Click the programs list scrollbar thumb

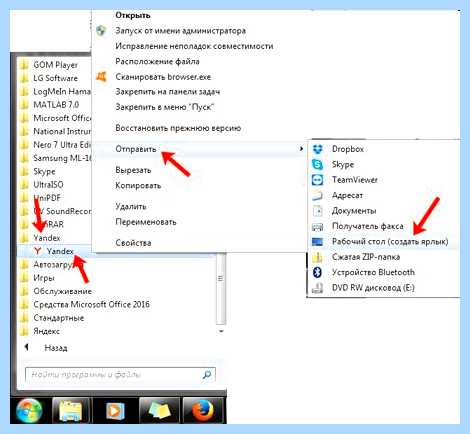pyautogui.click(x=221, y=289)
